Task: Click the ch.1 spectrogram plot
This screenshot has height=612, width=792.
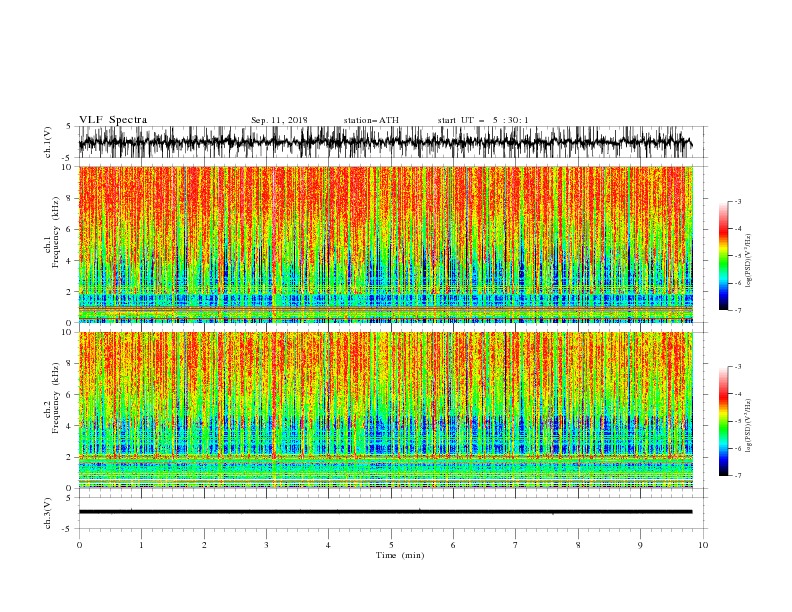Action: (385, 244)
